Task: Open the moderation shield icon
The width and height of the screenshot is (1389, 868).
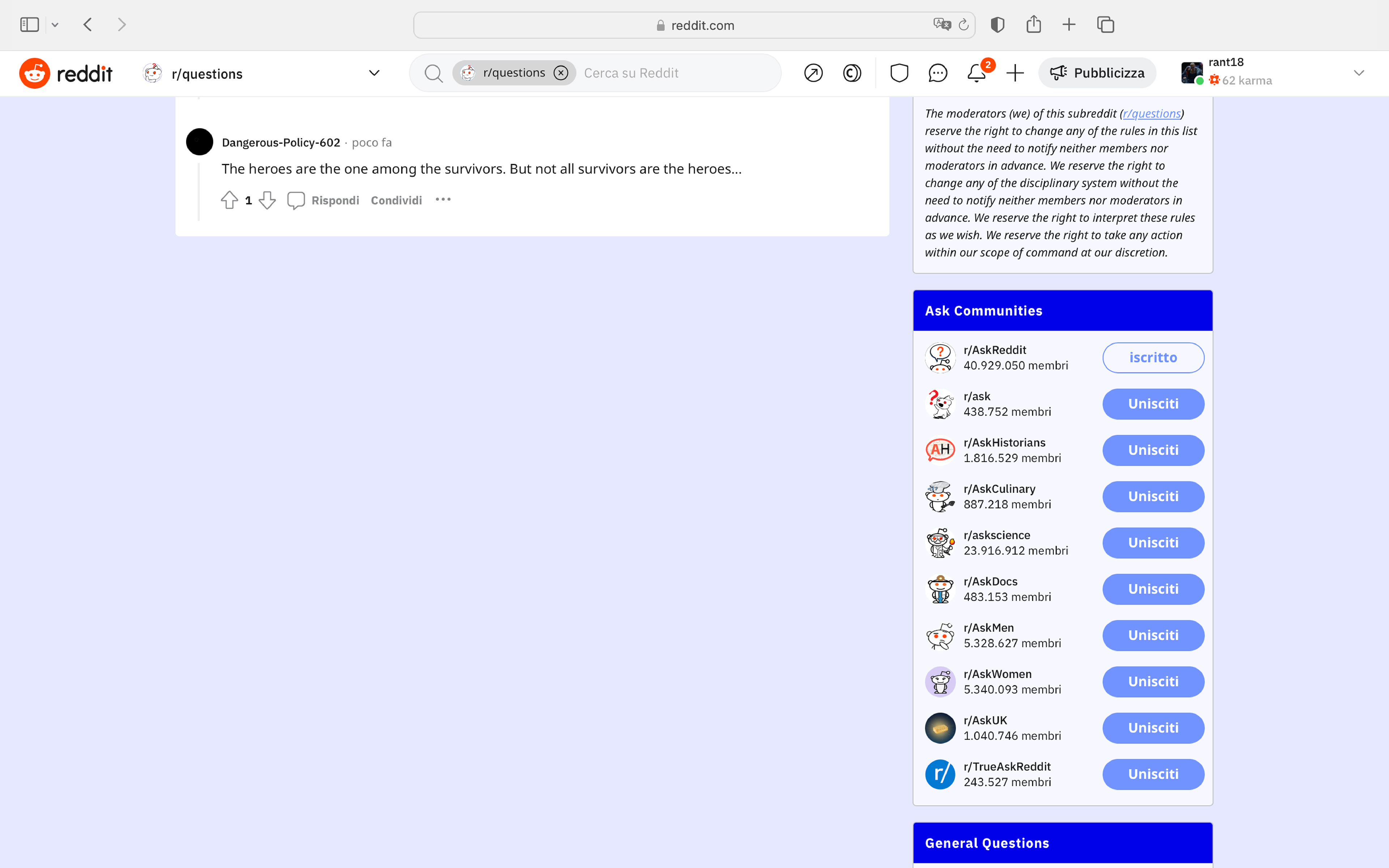Action: [x=899, y=73]
